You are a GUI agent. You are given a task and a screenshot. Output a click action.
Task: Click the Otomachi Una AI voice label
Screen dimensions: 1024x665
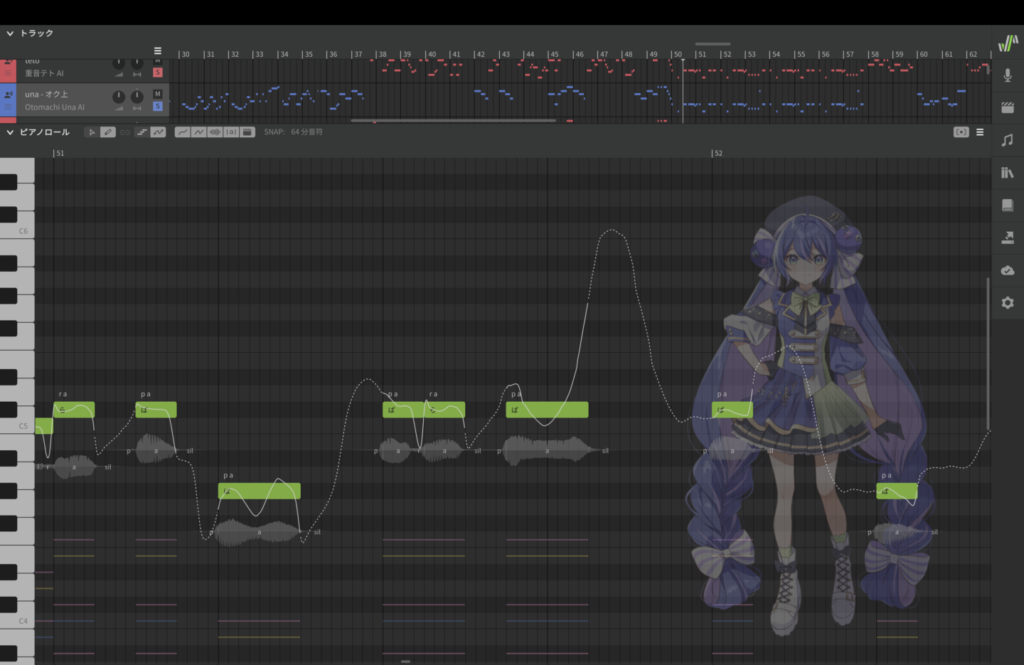[x=54, y=107]
